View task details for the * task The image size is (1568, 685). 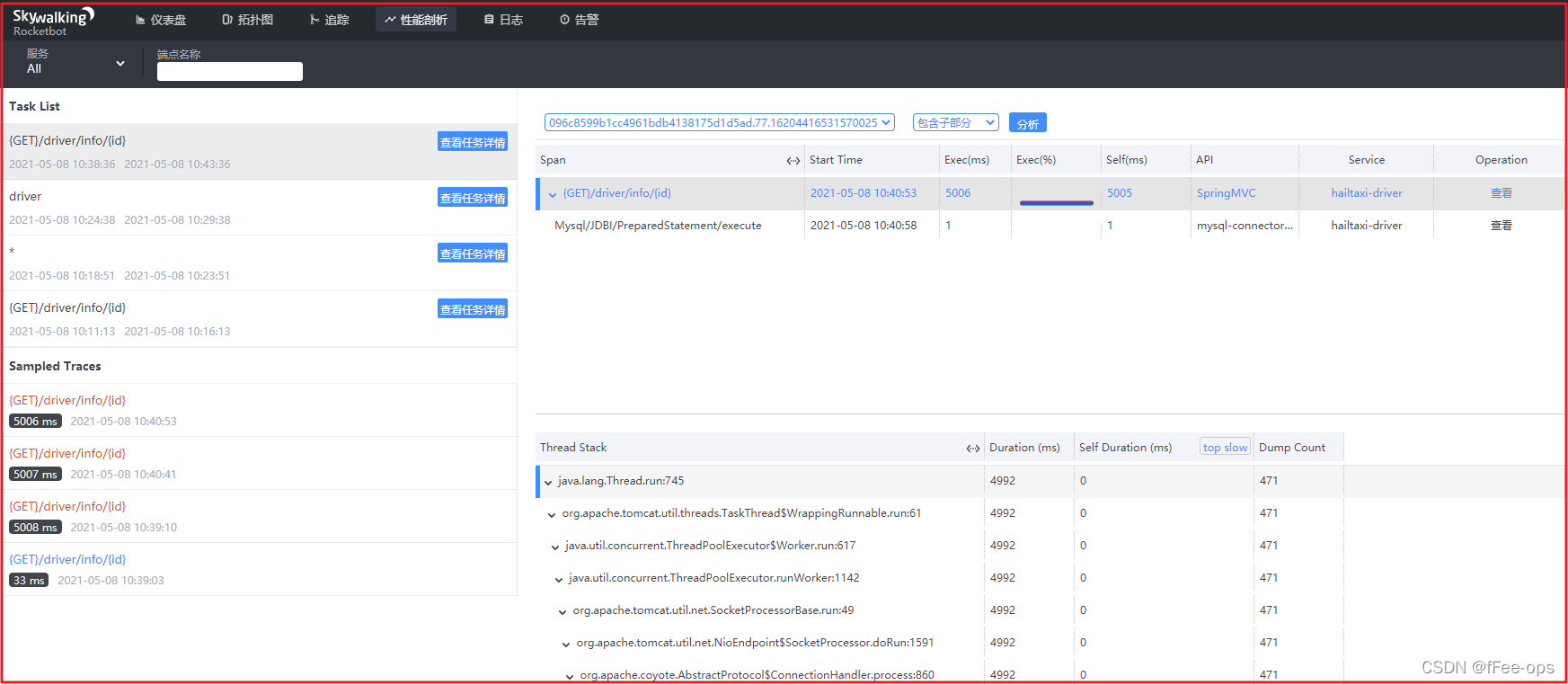(473, 254)
